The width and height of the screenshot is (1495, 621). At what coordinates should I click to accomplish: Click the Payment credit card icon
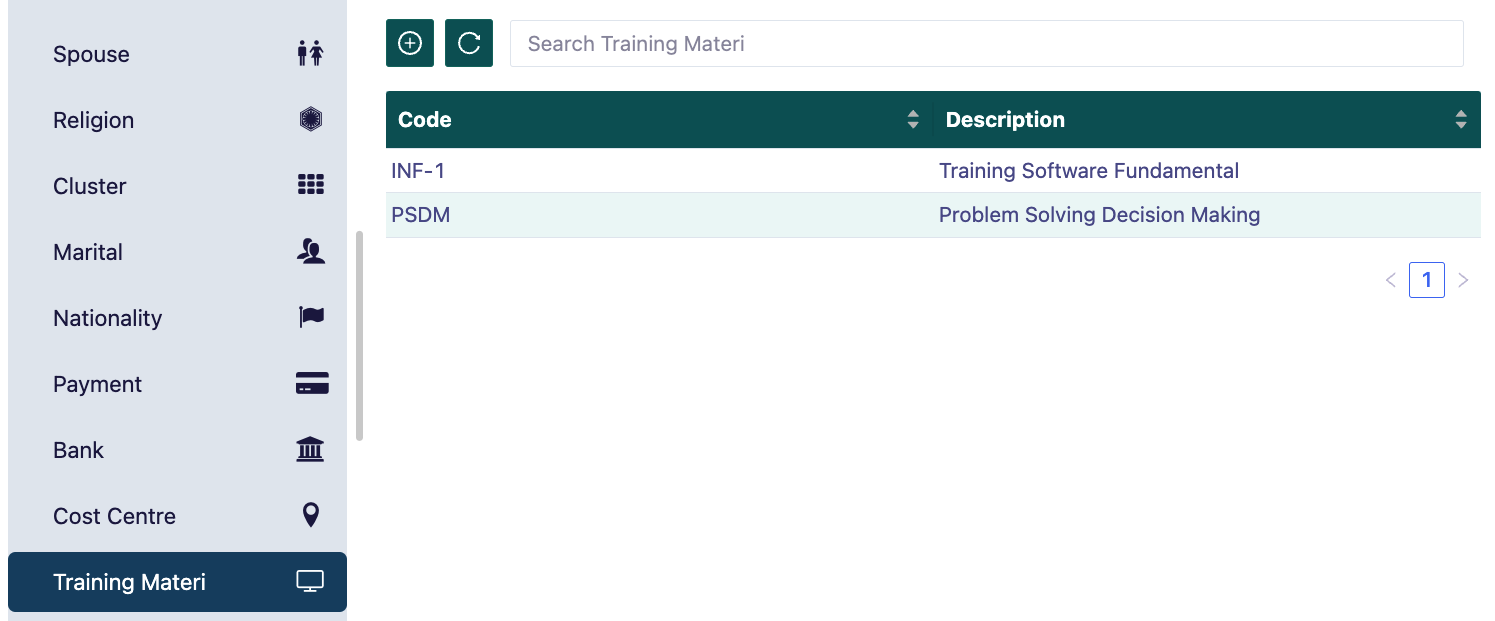pyautogui.click(x=311, y=383)
